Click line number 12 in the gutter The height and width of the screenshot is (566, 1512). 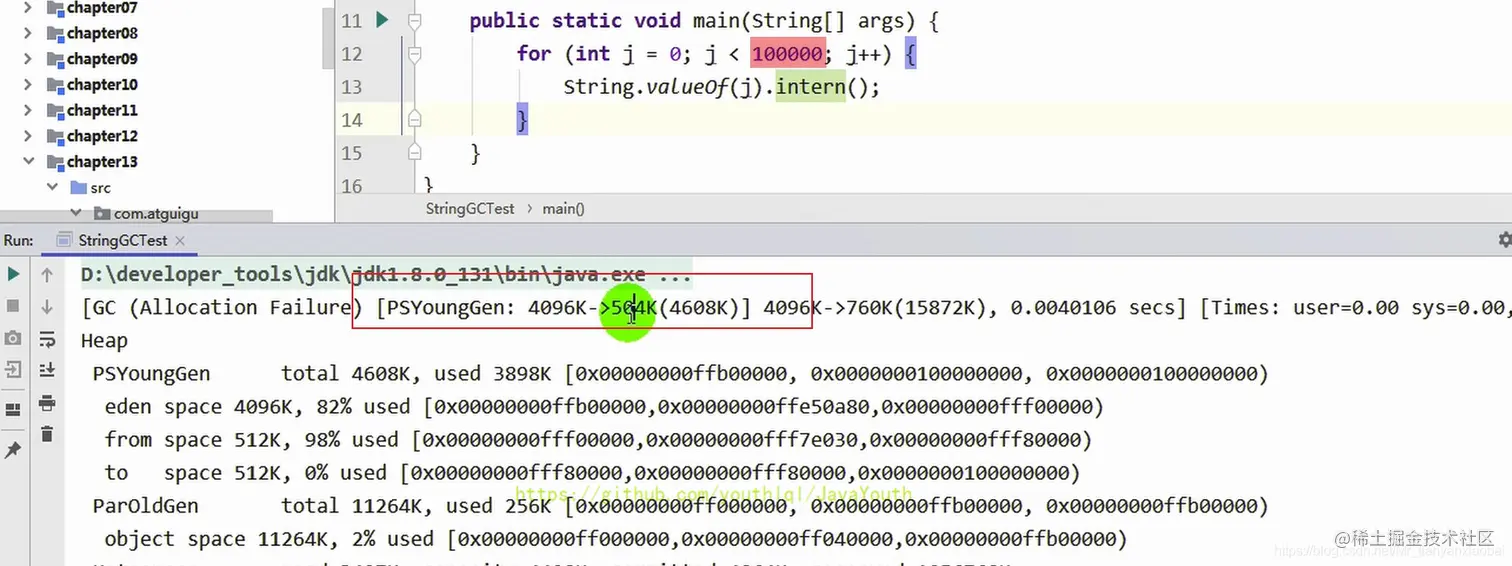pos(352,53)
